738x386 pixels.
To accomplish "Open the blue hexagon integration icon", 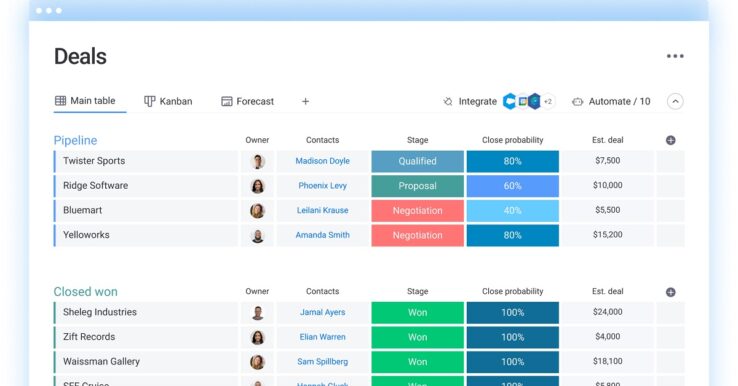I will (x=534, y=101).
